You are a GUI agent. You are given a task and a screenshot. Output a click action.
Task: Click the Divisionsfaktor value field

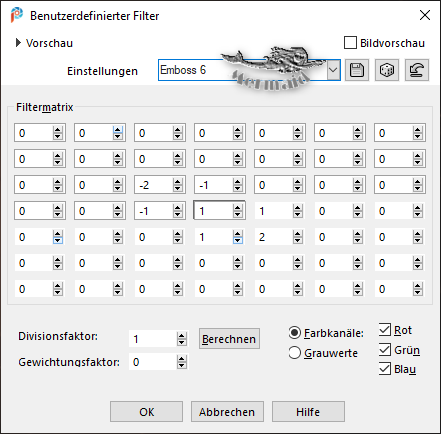(153, 339)
